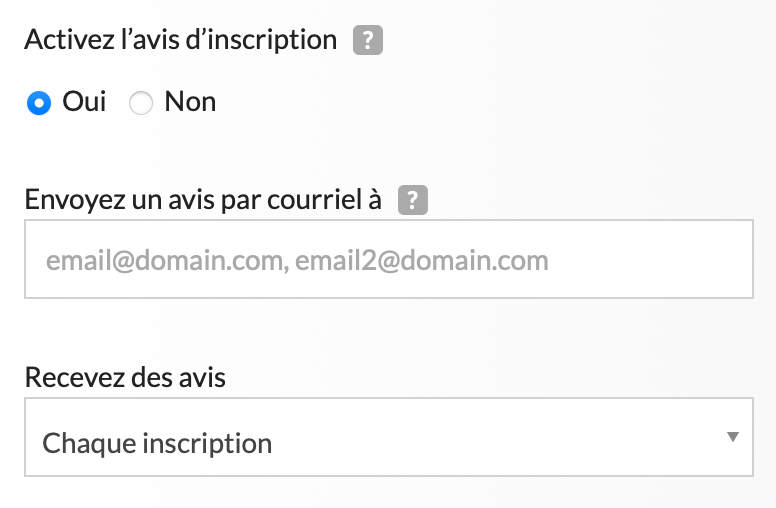Click the Activez l'avis d'inscription label
Viewport: 776px width, 508px height.
click(180, 40)
